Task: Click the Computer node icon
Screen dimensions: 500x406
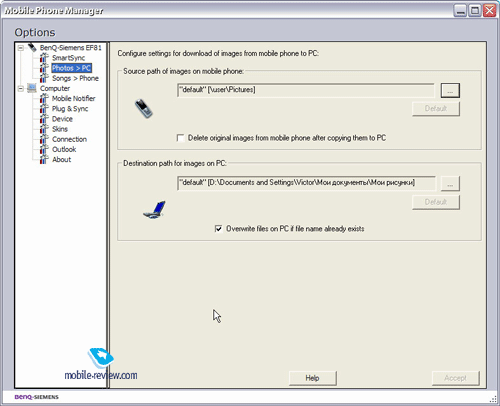Action: pyautogui.click(x=32, y=88)
